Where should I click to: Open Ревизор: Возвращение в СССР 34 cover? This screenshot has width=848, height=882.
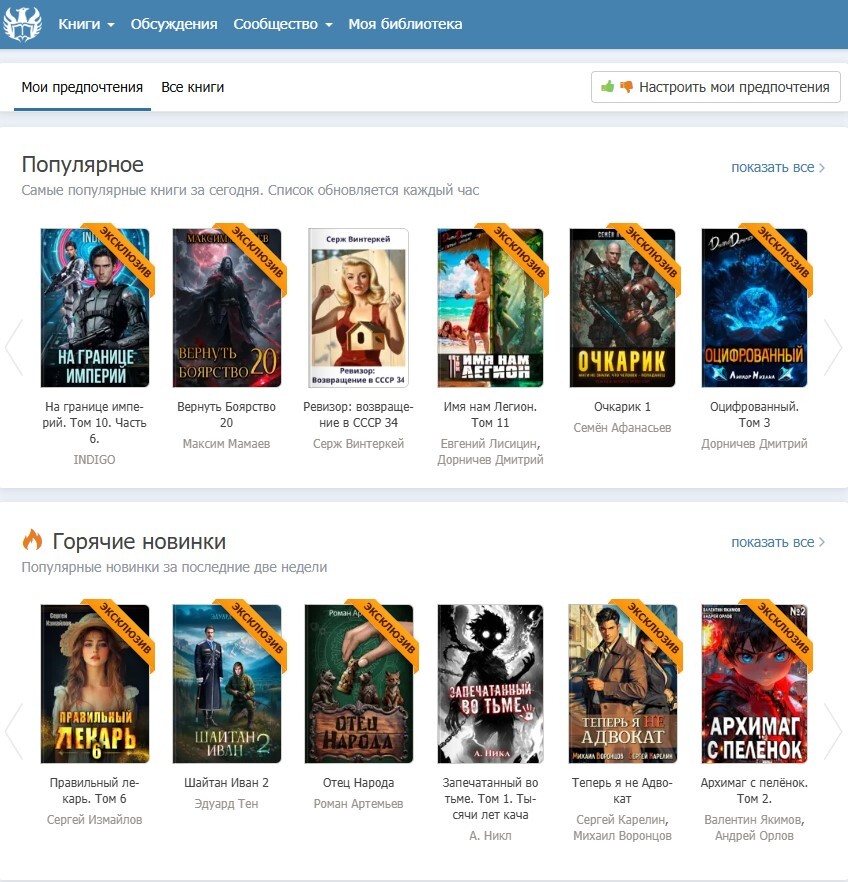[358, 308]
